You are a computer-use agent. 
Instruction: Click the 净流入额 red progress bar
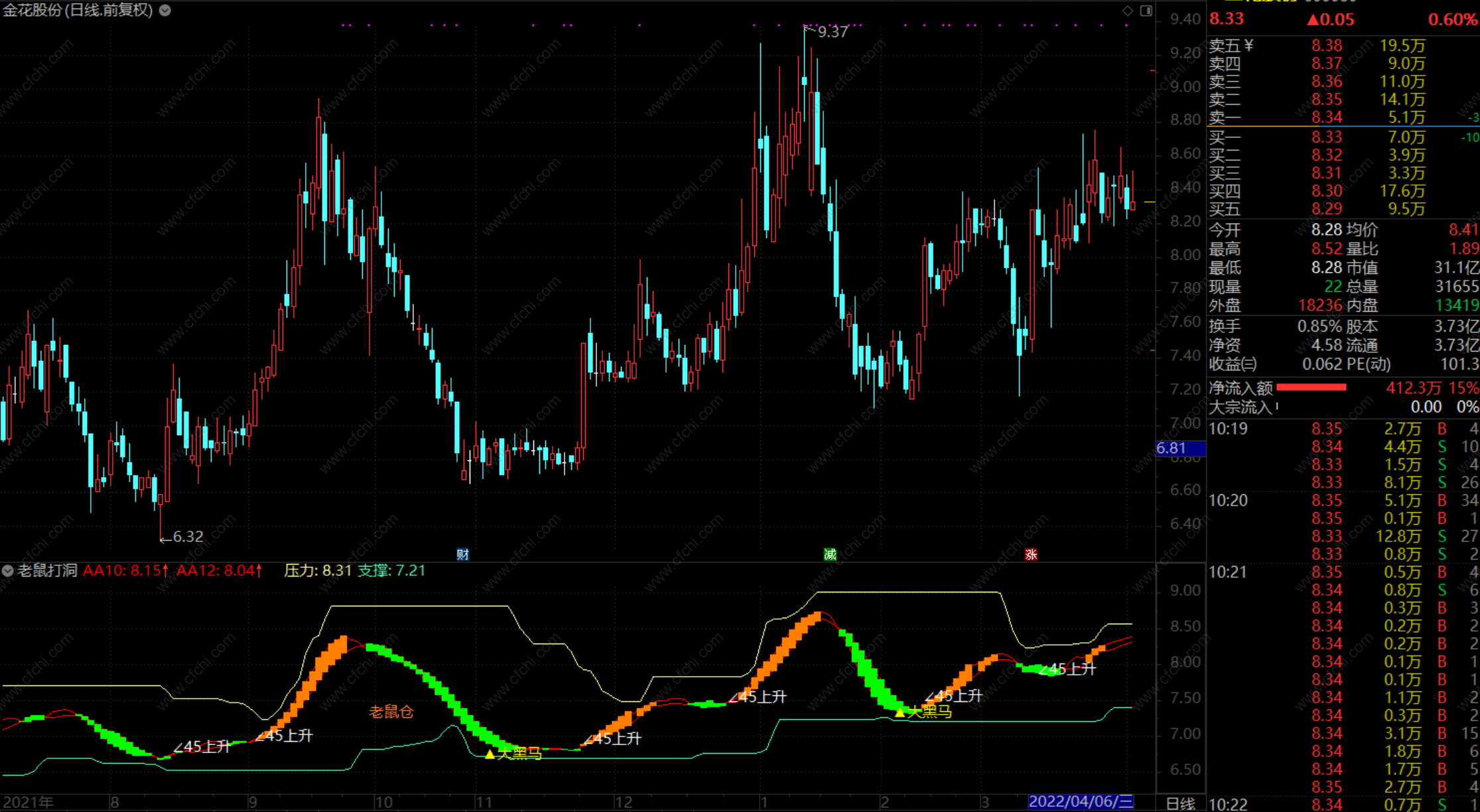coord(1311,387)
